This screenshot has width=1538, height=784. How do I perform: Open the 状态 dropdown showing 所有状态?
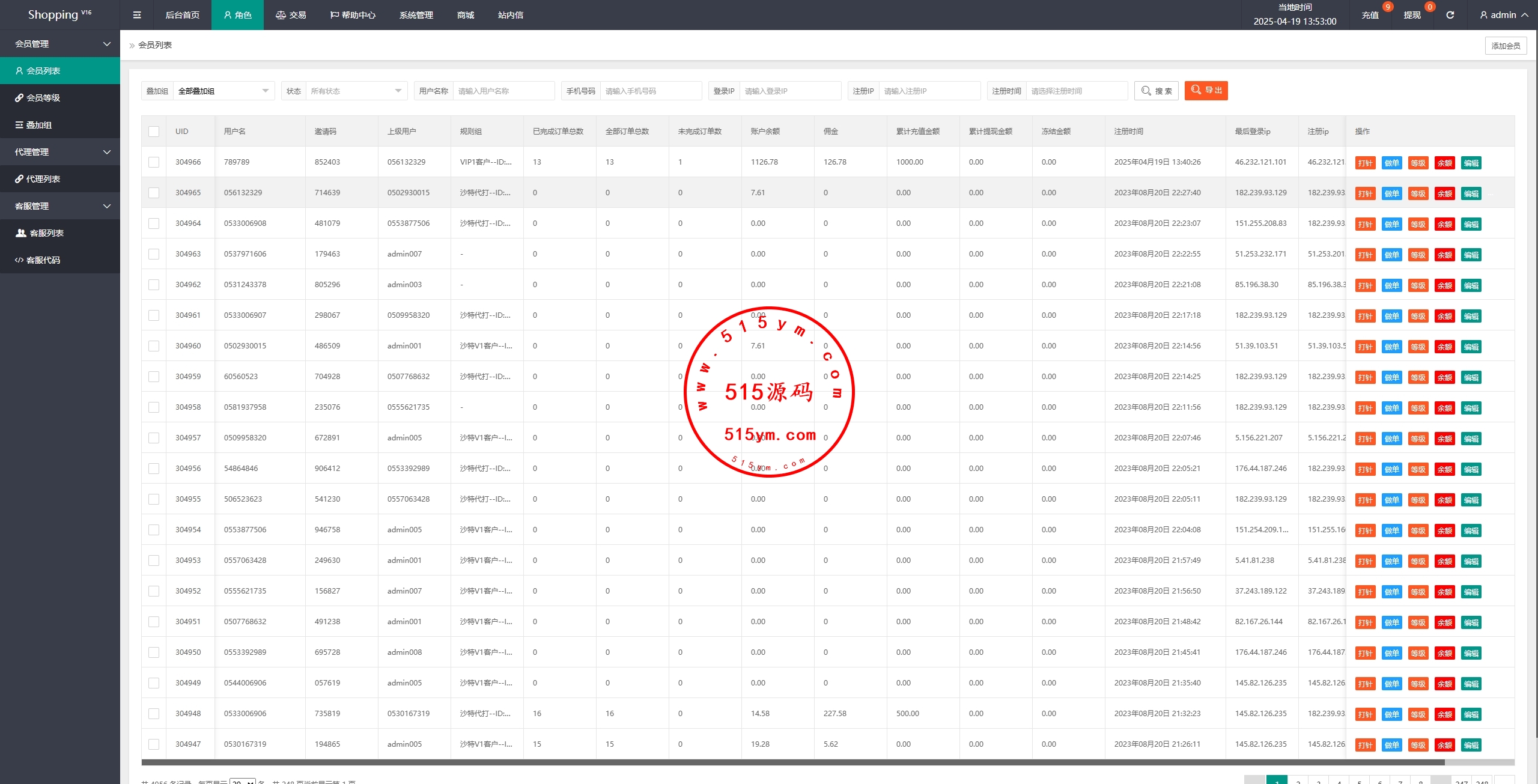coord(356,91)
